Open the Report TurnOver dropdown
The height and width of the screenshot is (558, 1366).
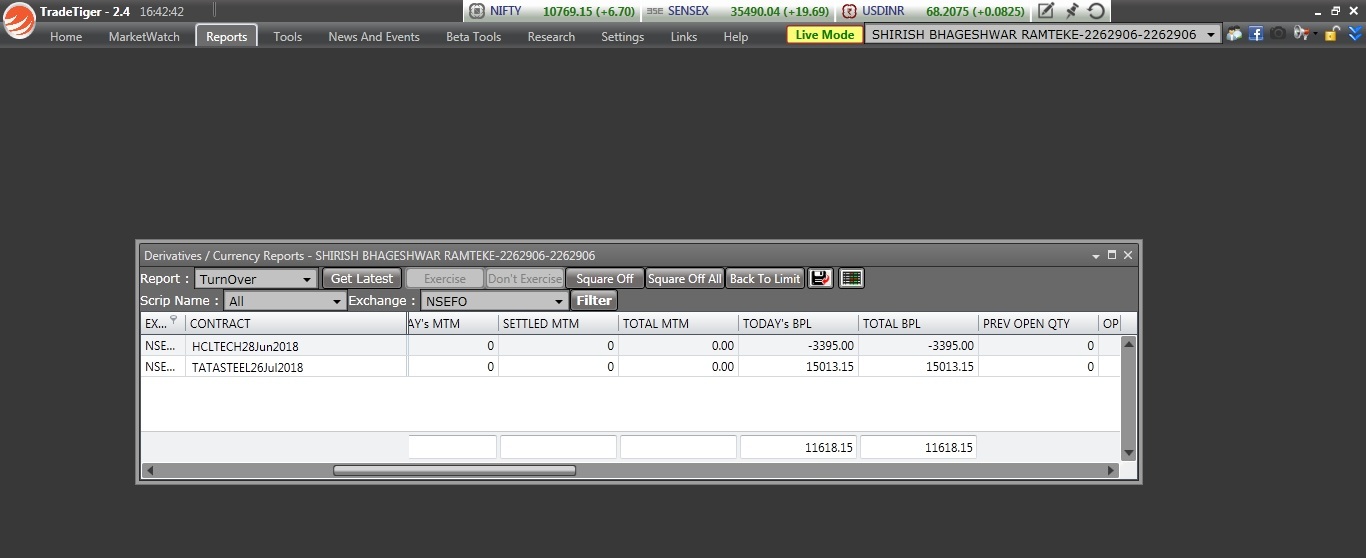click(x=256, y=279)
